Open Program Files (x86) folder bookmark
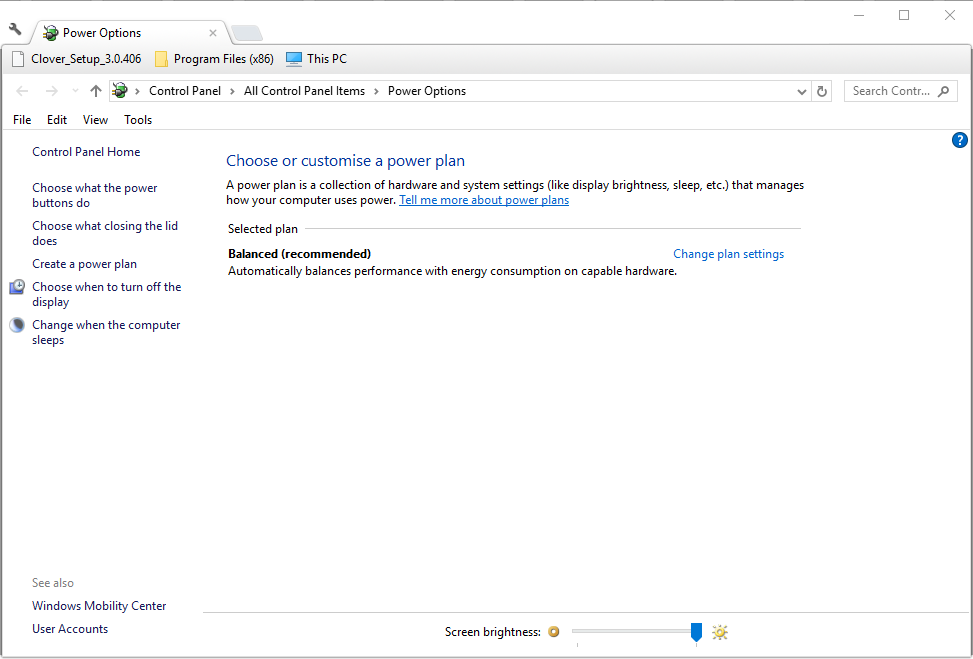 tap(214, 59)
